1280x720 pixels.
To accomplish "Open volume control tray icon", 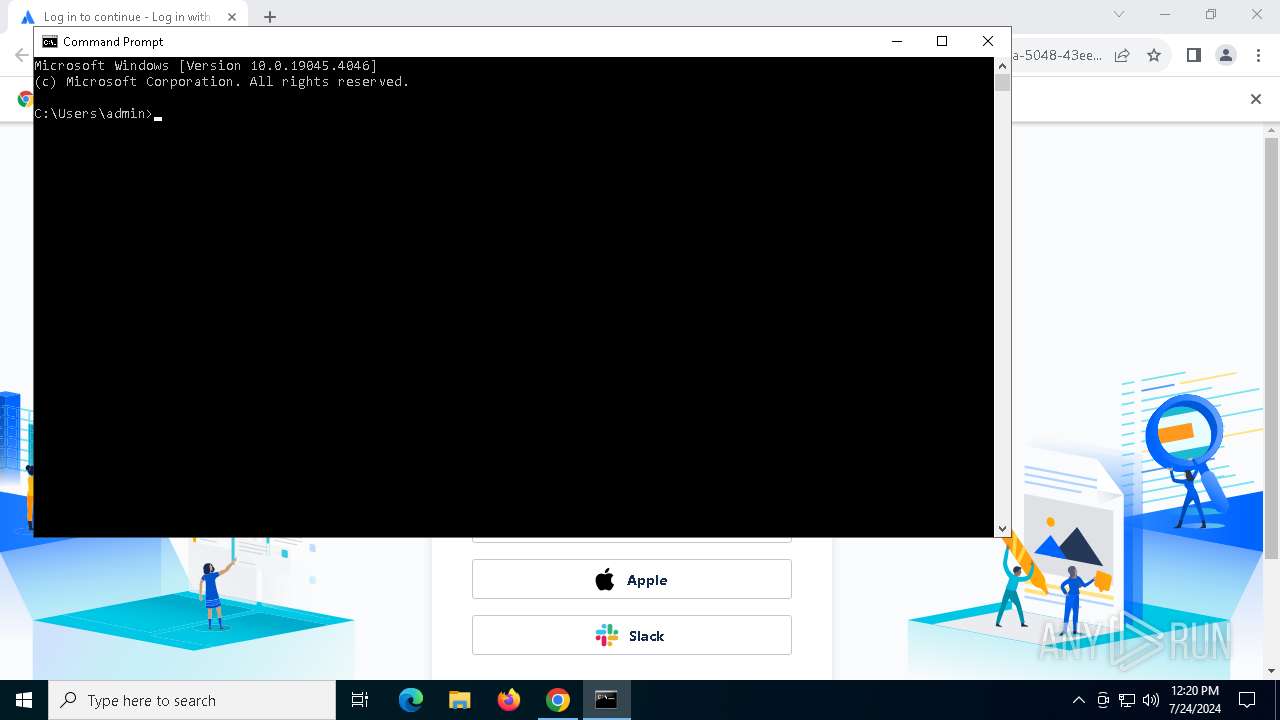I will pyautogui.click(x=1151, y=700).
